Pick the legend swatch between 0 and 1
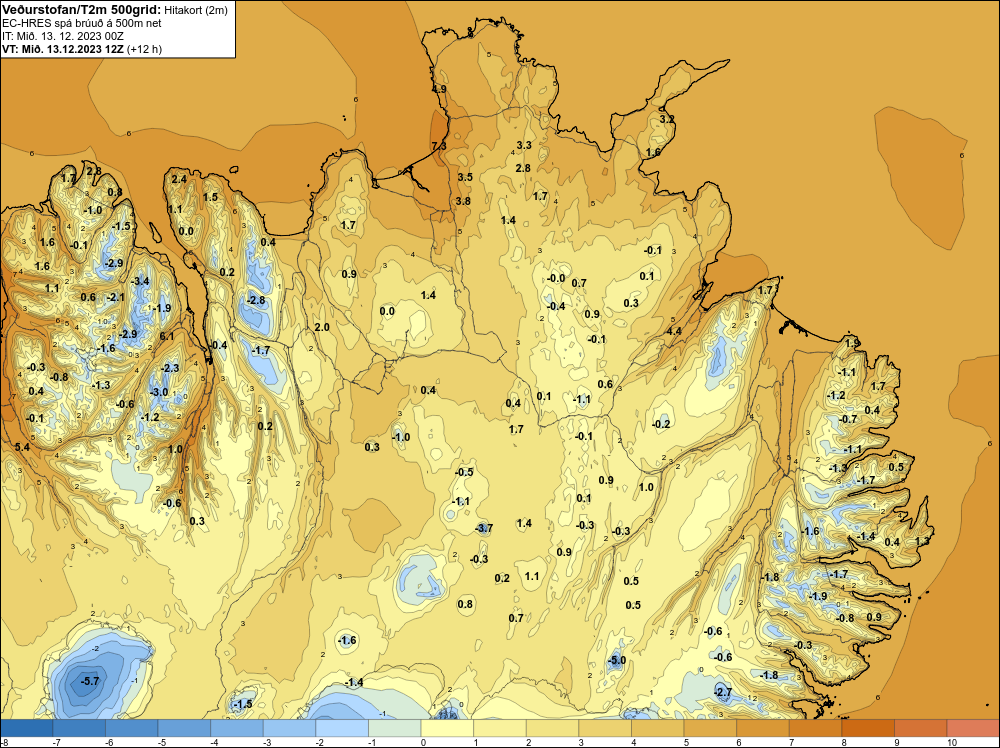The height and width of the screenshot is (748, 1000). [447, 728]
